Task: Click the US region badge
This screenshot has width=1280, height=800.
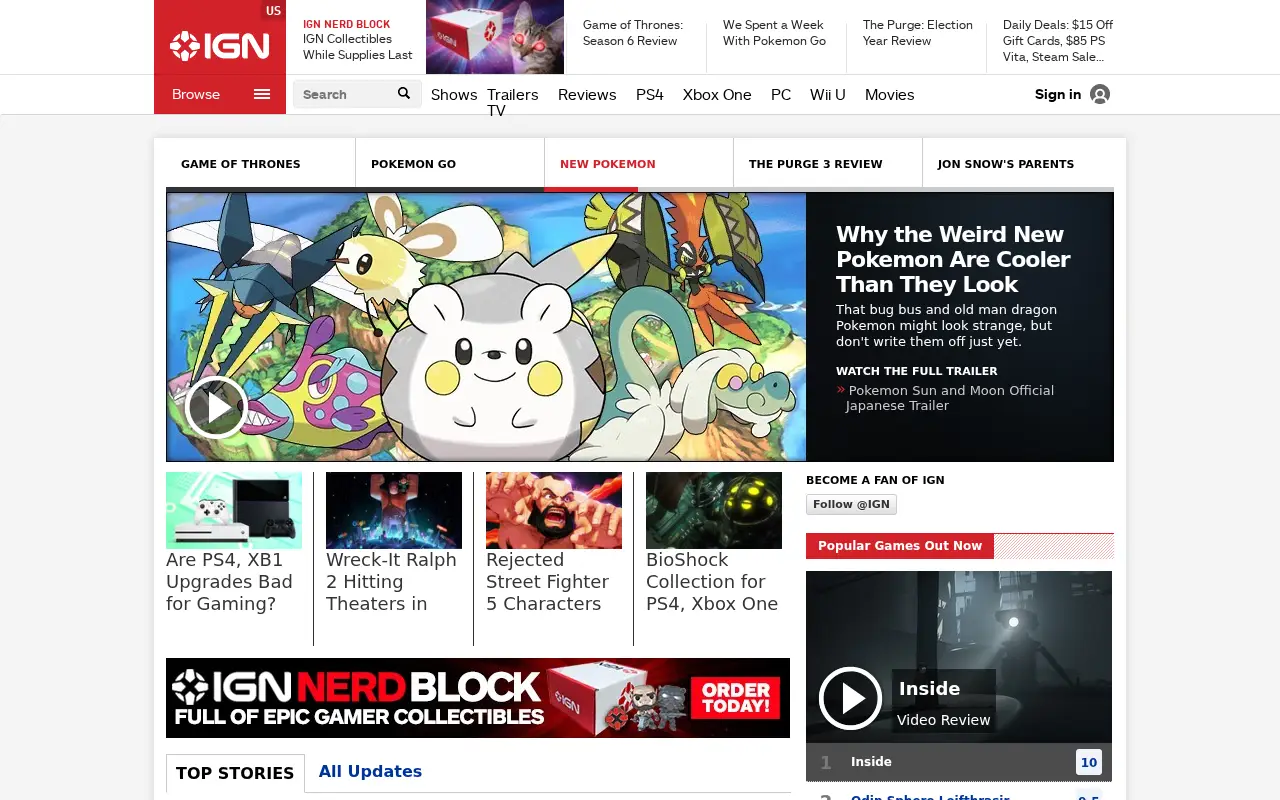Action: click(273, 11)
